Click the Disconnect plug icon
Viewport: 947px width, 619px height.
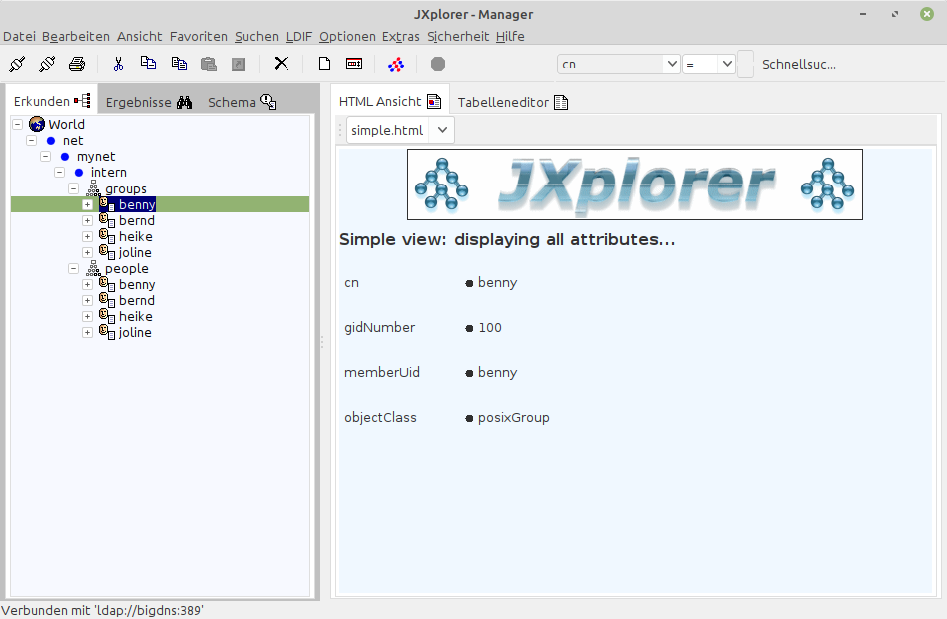click(x=47, y=64)
